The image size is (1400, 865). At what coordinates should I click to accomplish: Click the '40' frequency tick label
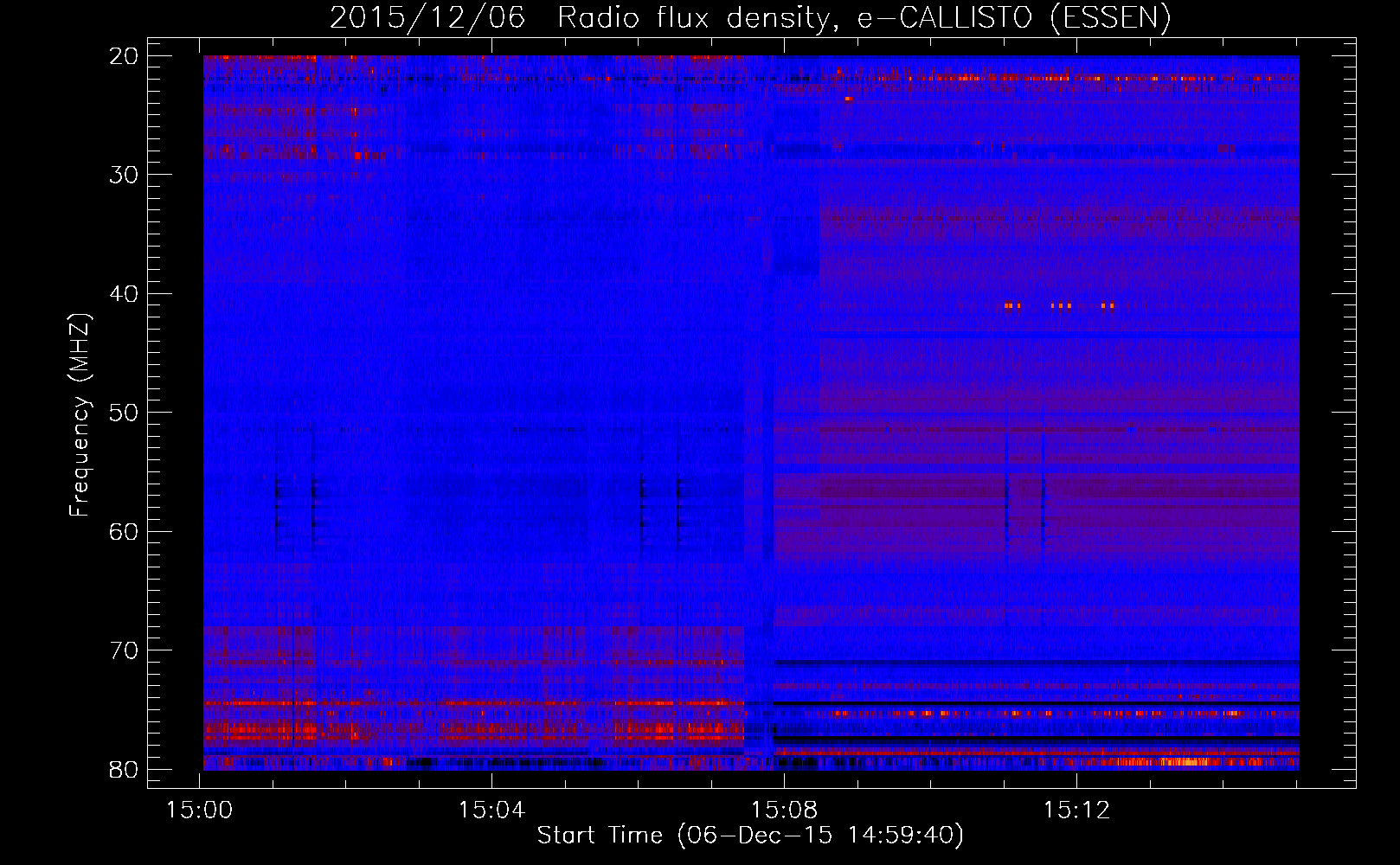(x=125, y=294)
